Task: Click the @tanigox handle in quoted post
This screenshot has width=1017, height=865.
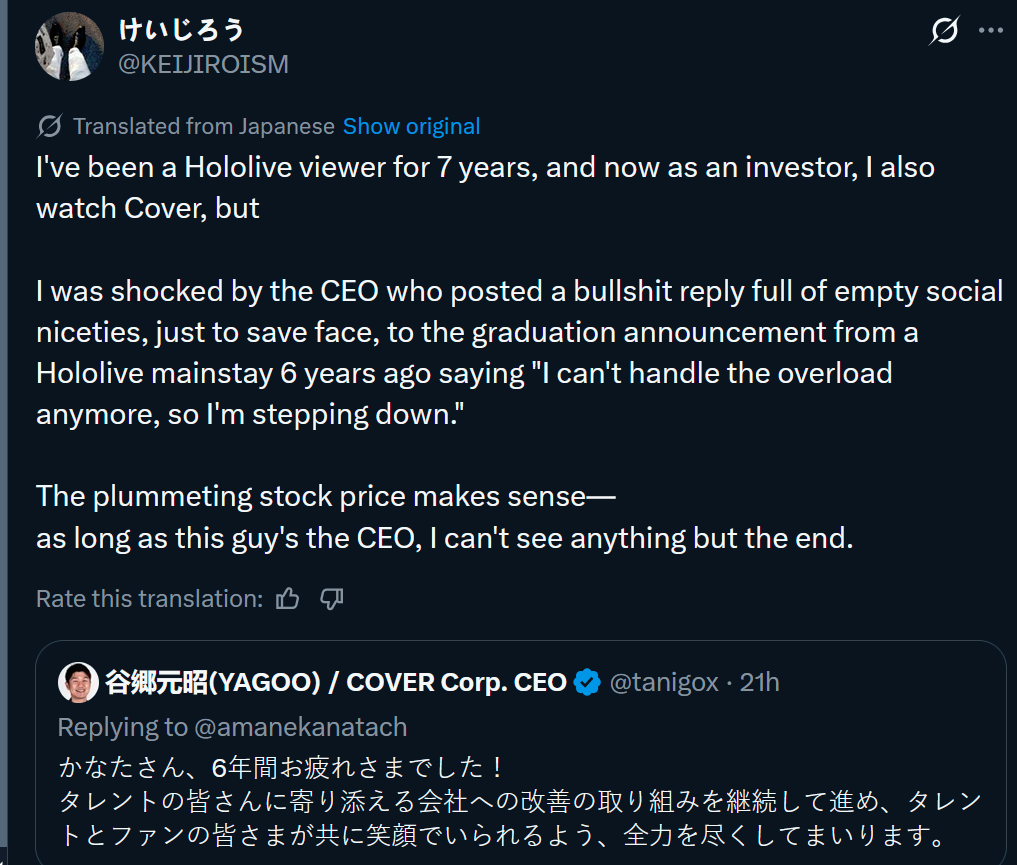Action: point(664,683)
